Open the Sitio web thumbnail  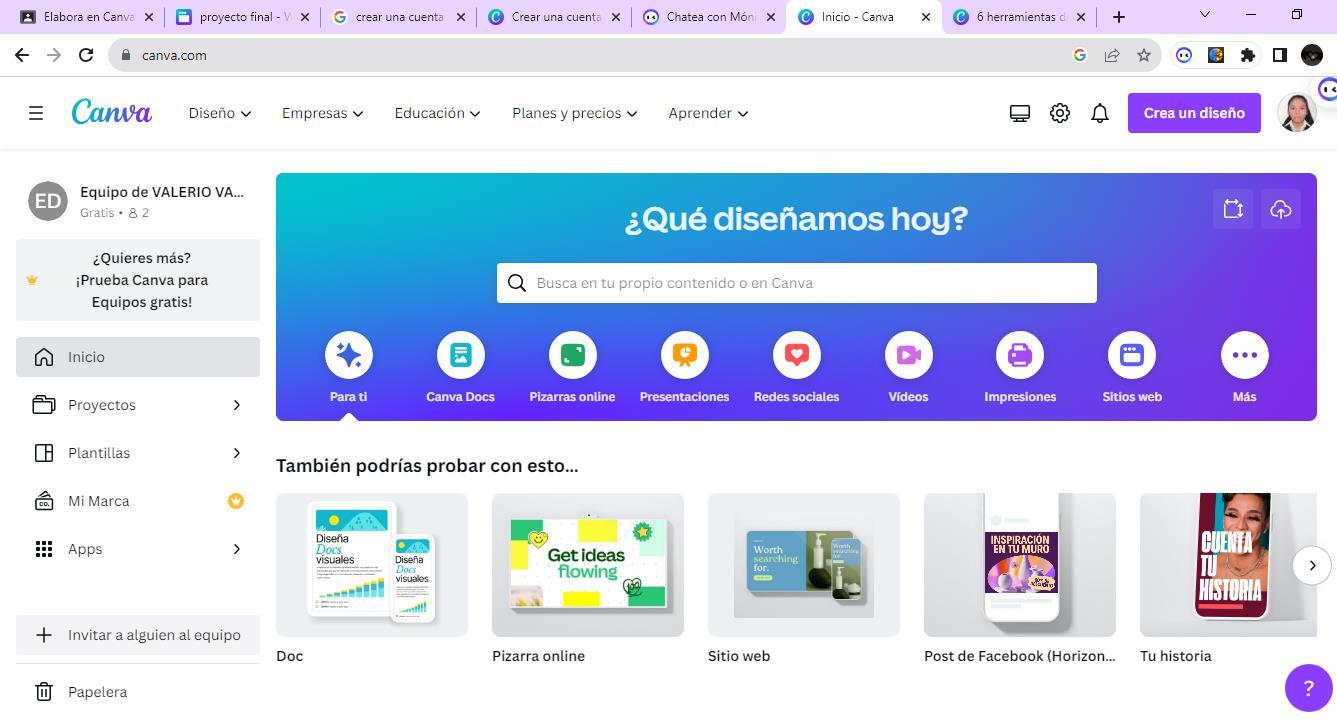click(x=804, y=565)
